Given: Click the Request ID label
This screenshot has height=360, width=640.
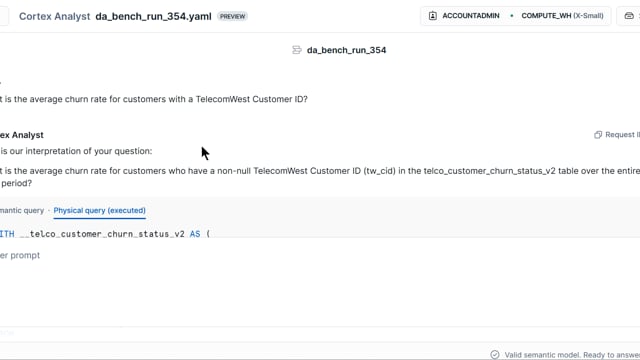Looking at the screenshot, I should point(622,135).
